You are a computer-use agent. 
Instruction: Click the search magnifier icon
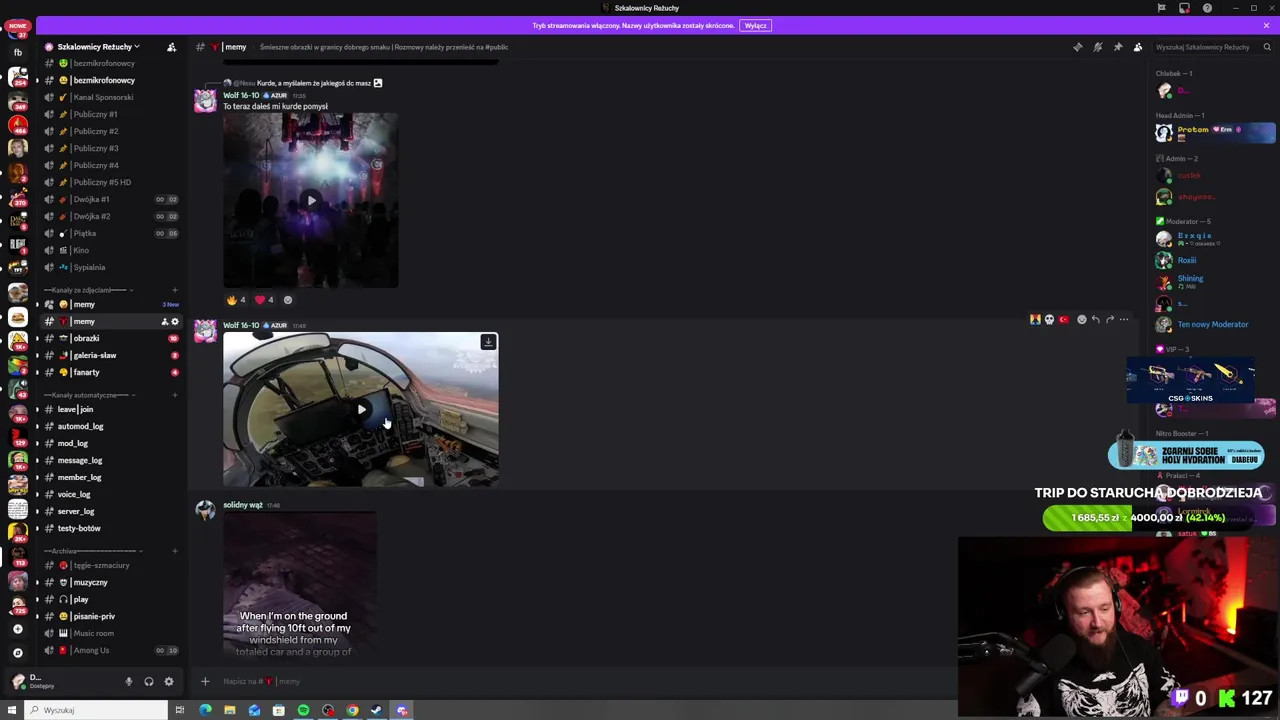tap(1266, 47)
